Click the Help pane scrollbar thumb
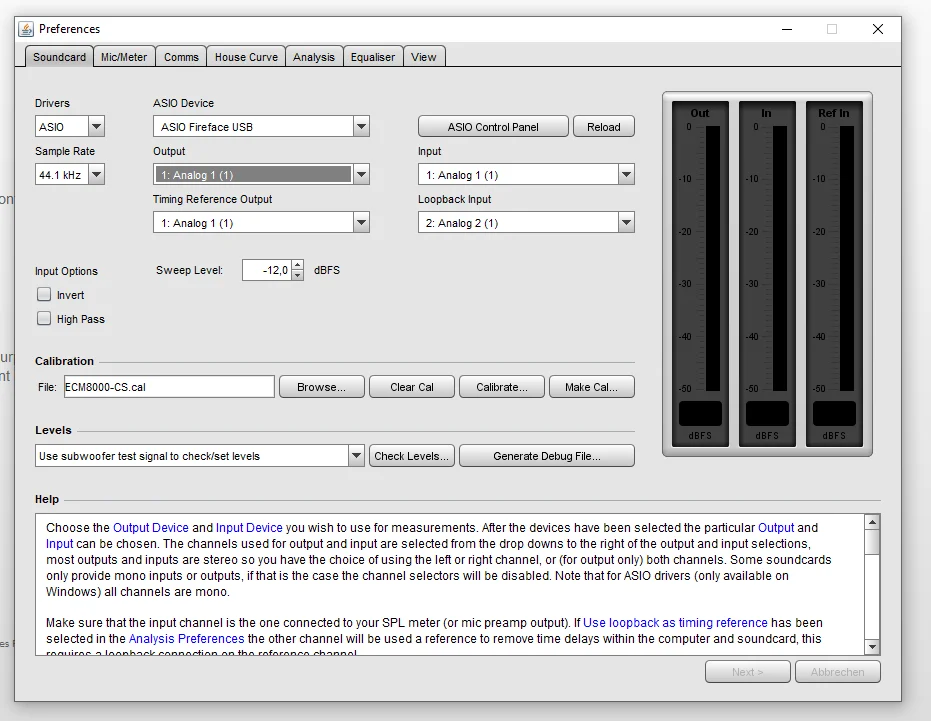Screen dimensions: 931x721 coord(872,542)
